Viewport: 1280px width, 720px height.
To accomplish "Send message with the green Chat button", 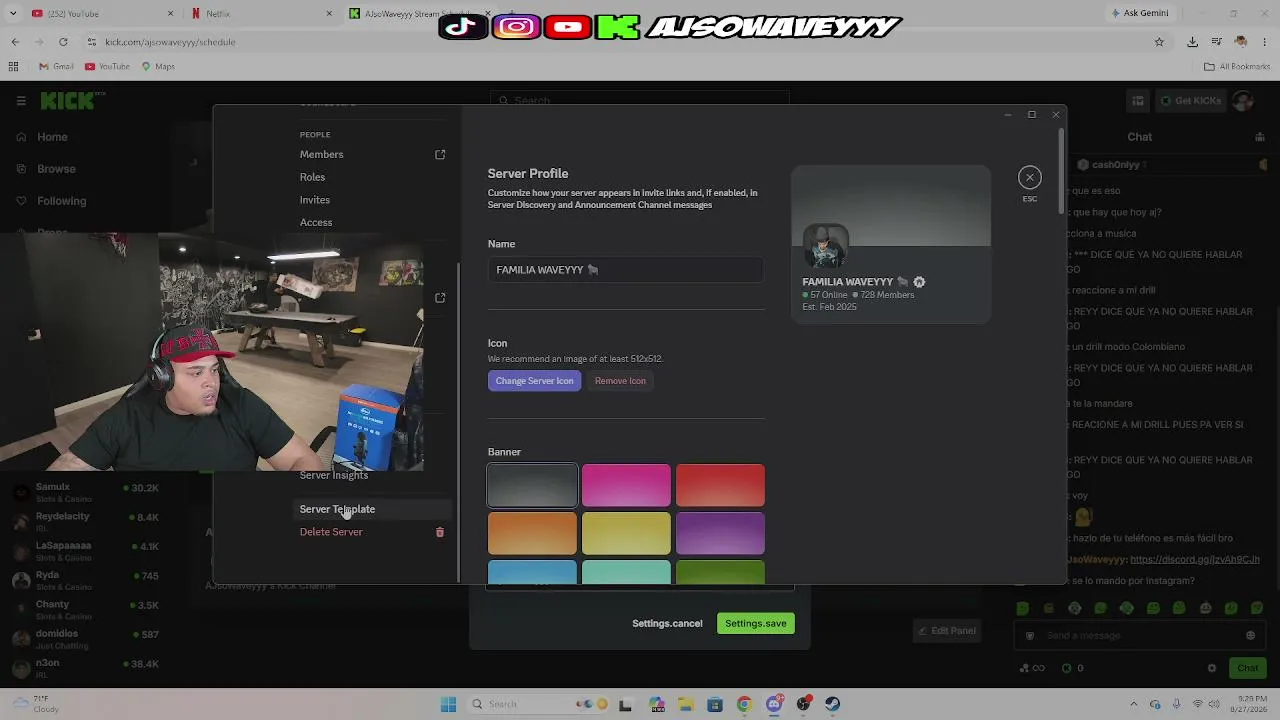I will point(1247,668).
